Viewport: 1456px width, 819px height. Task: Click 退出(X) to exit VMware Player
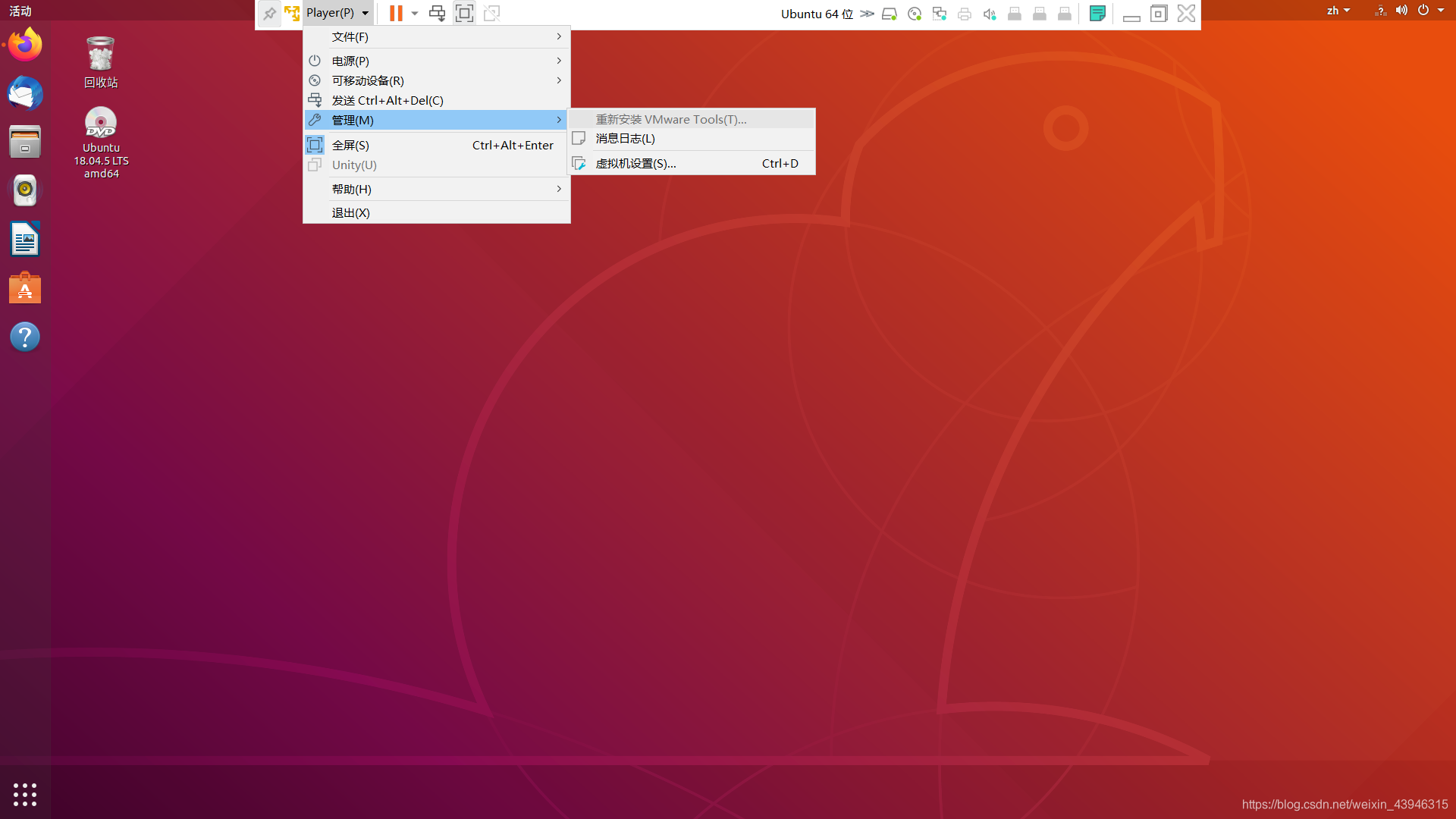[x=350, y=212]
